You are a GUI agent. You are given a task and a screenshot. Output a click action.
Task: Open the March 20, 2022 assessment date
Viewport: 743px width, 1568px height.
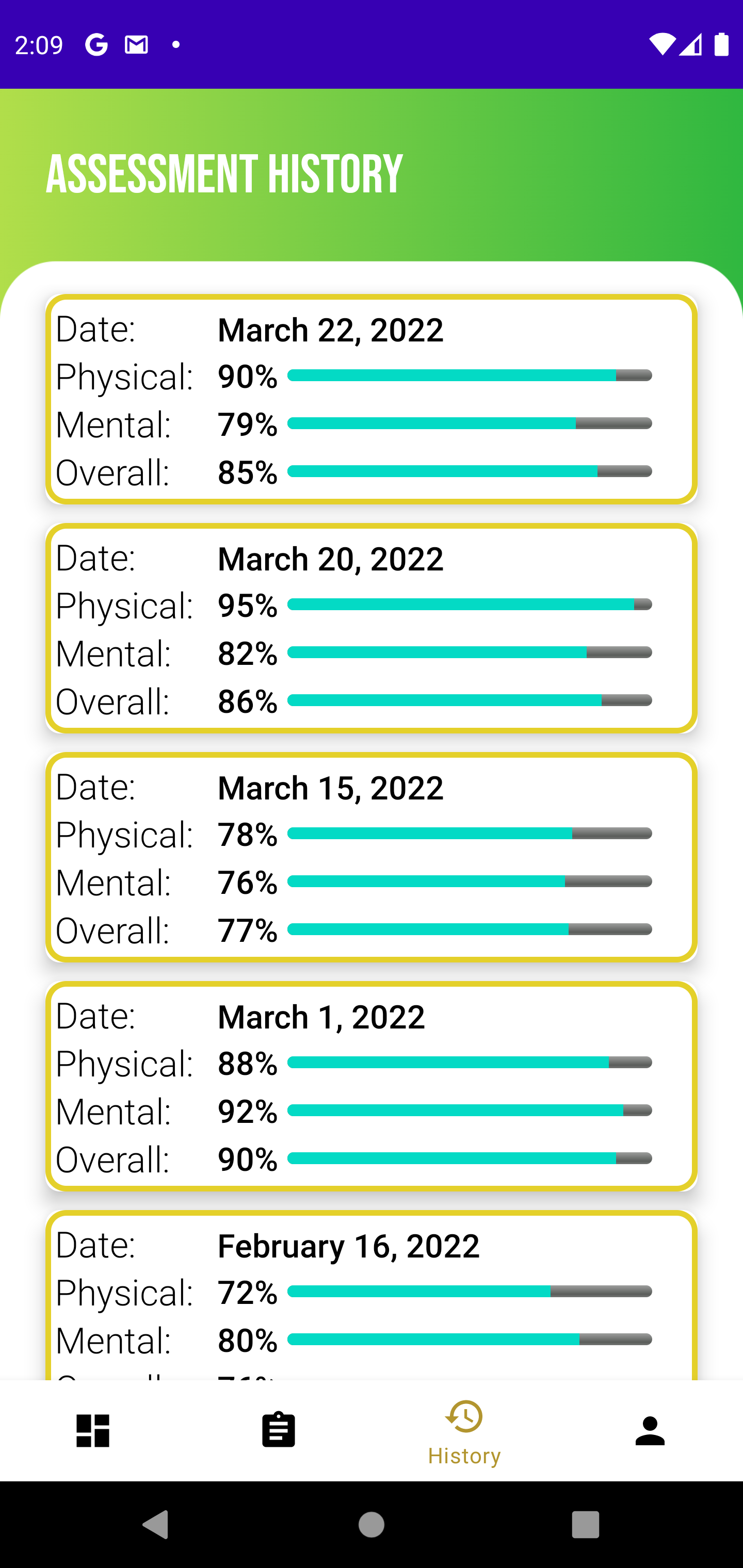pos(330,560)
